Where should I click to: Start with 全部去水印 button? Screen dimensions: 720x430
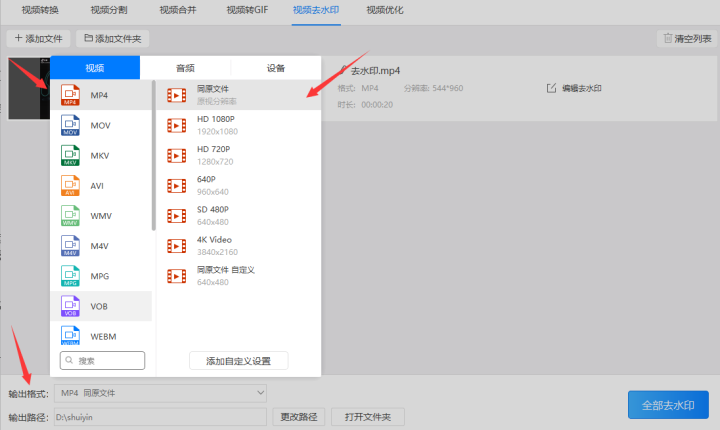tap(668, 405)
